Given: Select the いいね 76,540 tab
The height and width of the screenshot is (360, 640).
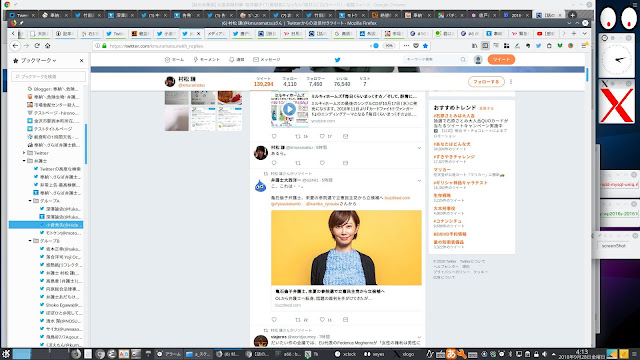Looking at the screenshot, I should 342,82.
